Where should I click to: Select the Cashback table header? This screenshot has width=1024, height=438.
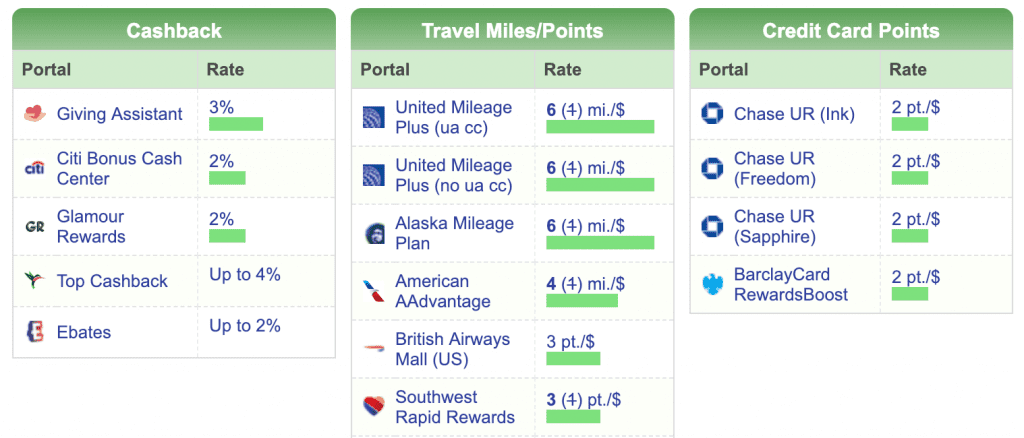174,31
